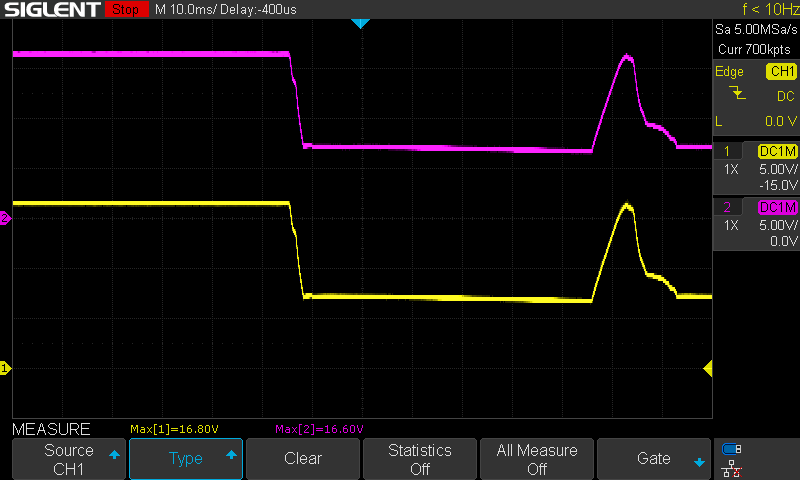Click the blue up arrow on Type softkey
Image resolution: width=800 pixels, height=480 pixels.
point(231,454)
